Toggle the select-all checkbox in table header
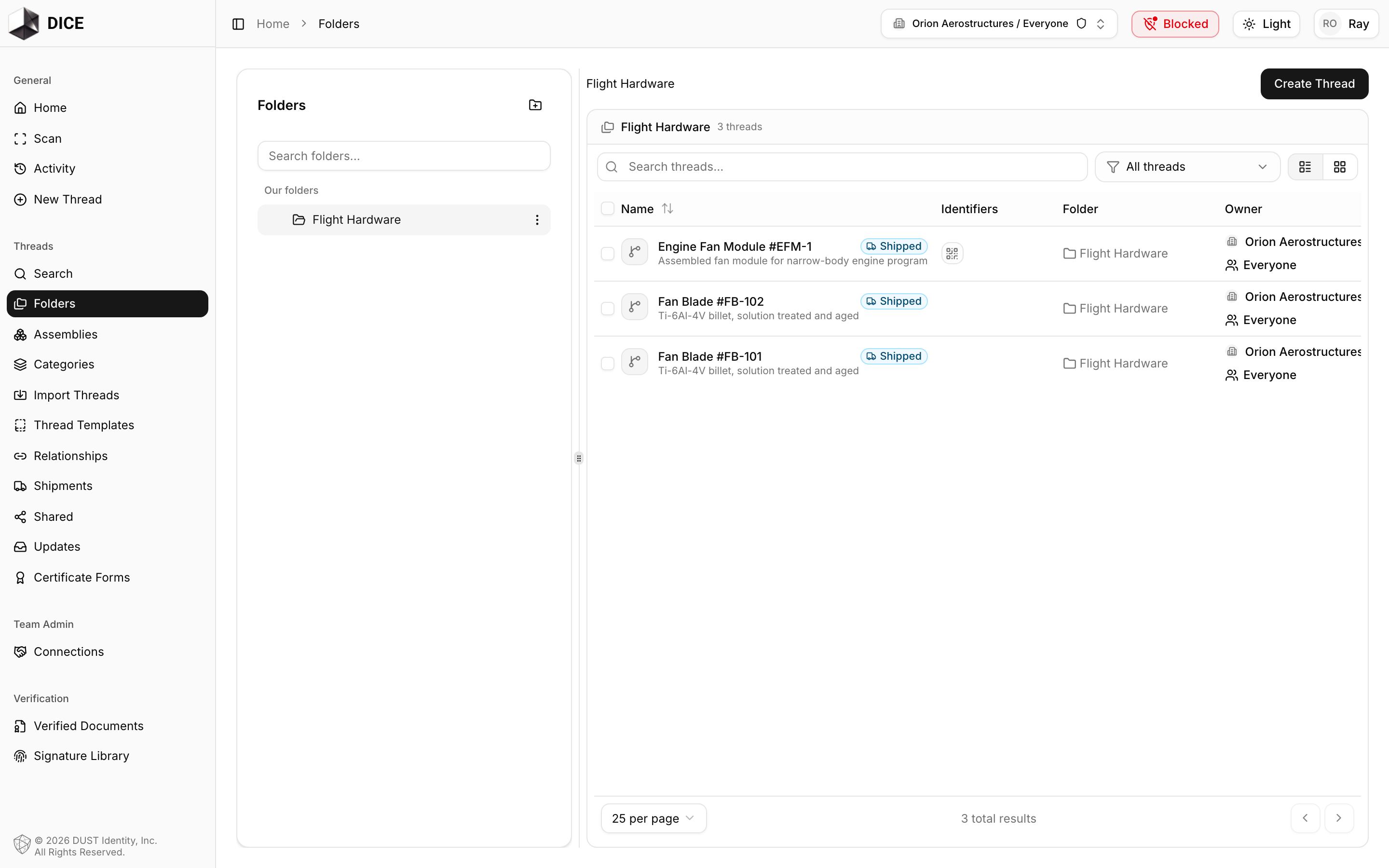Viewport: 1389px width, 868px height. 607,208
